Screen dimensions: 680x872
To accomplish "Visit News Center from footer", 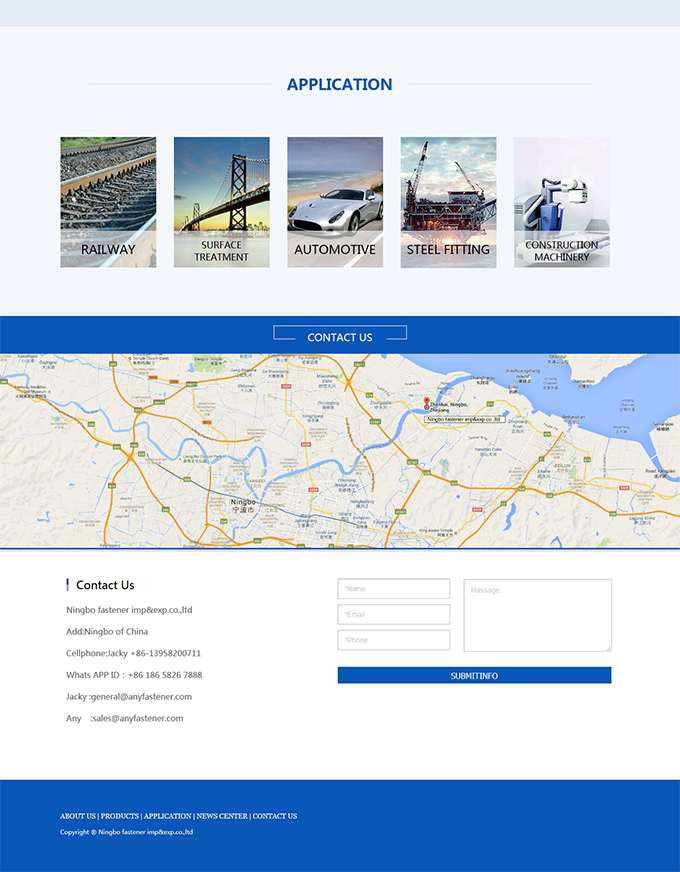I will point(222,816).
